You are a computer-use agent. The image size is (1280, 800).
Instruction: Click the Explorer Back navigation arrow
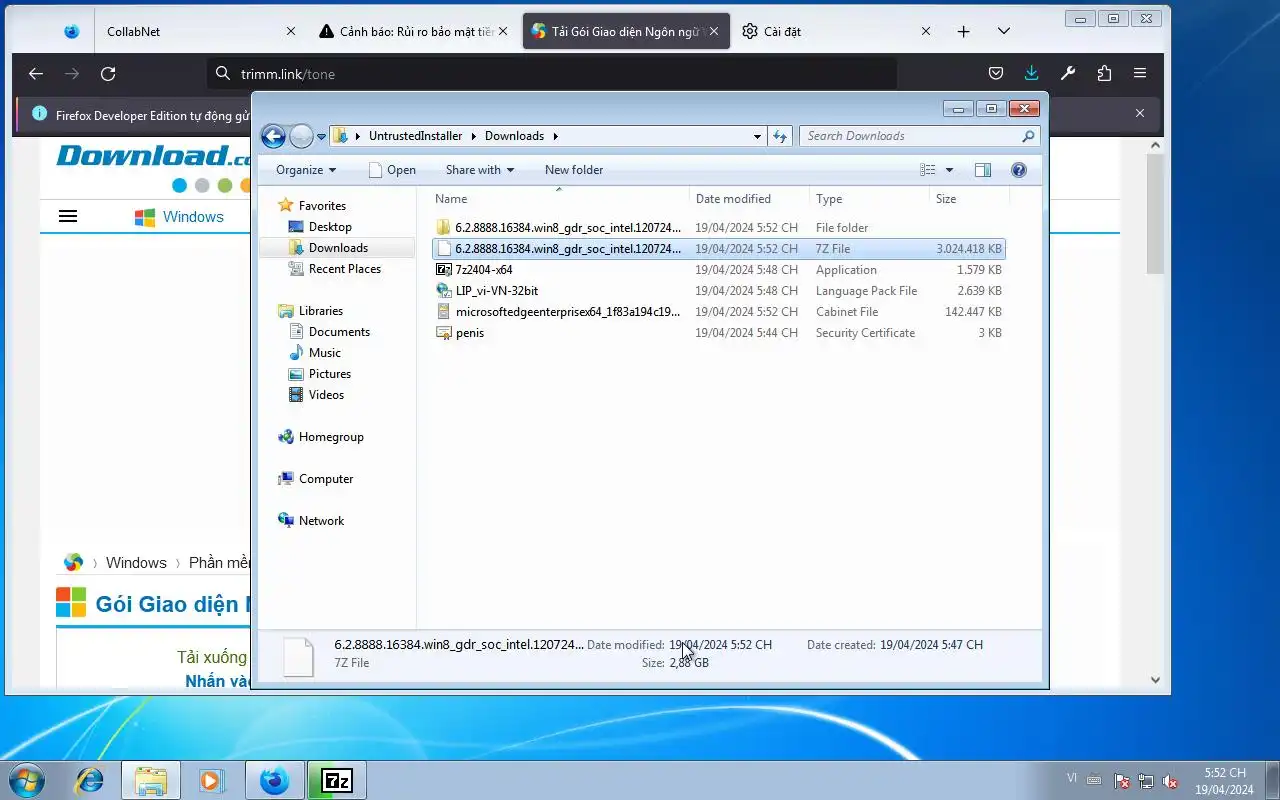click(273, 136)
